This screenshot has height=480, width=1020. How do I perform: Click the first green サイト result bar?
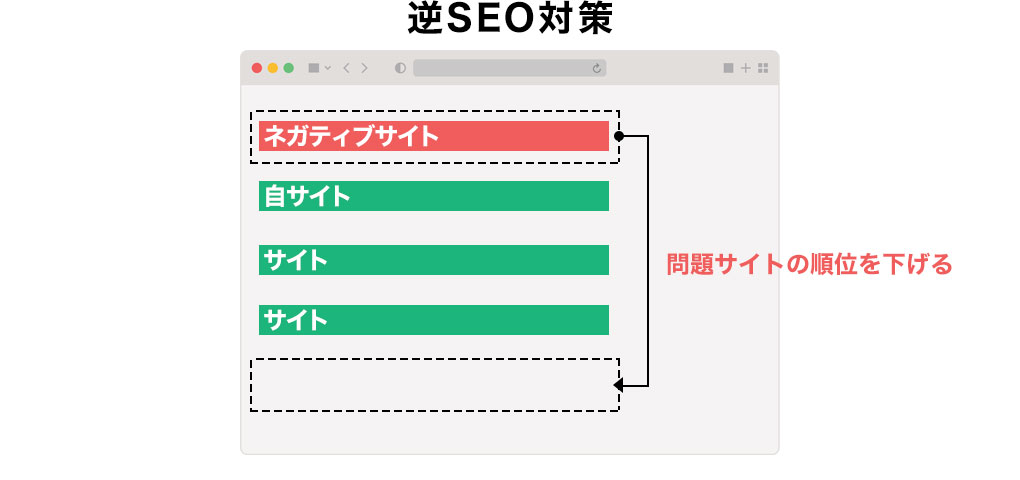tap(434, 260)
